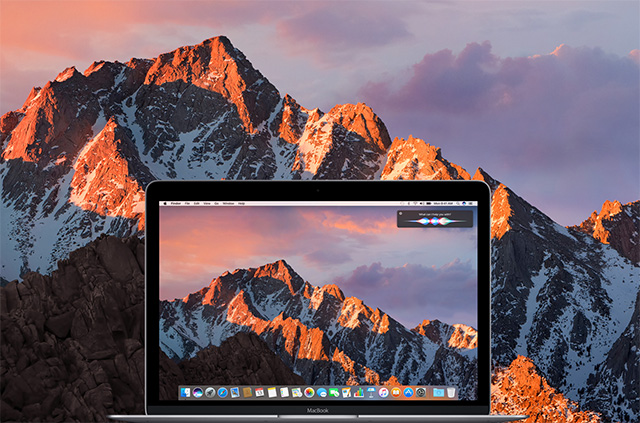Open Photos app in the Dock
Screen dimensions: 640x423
[x=308, y=392]
